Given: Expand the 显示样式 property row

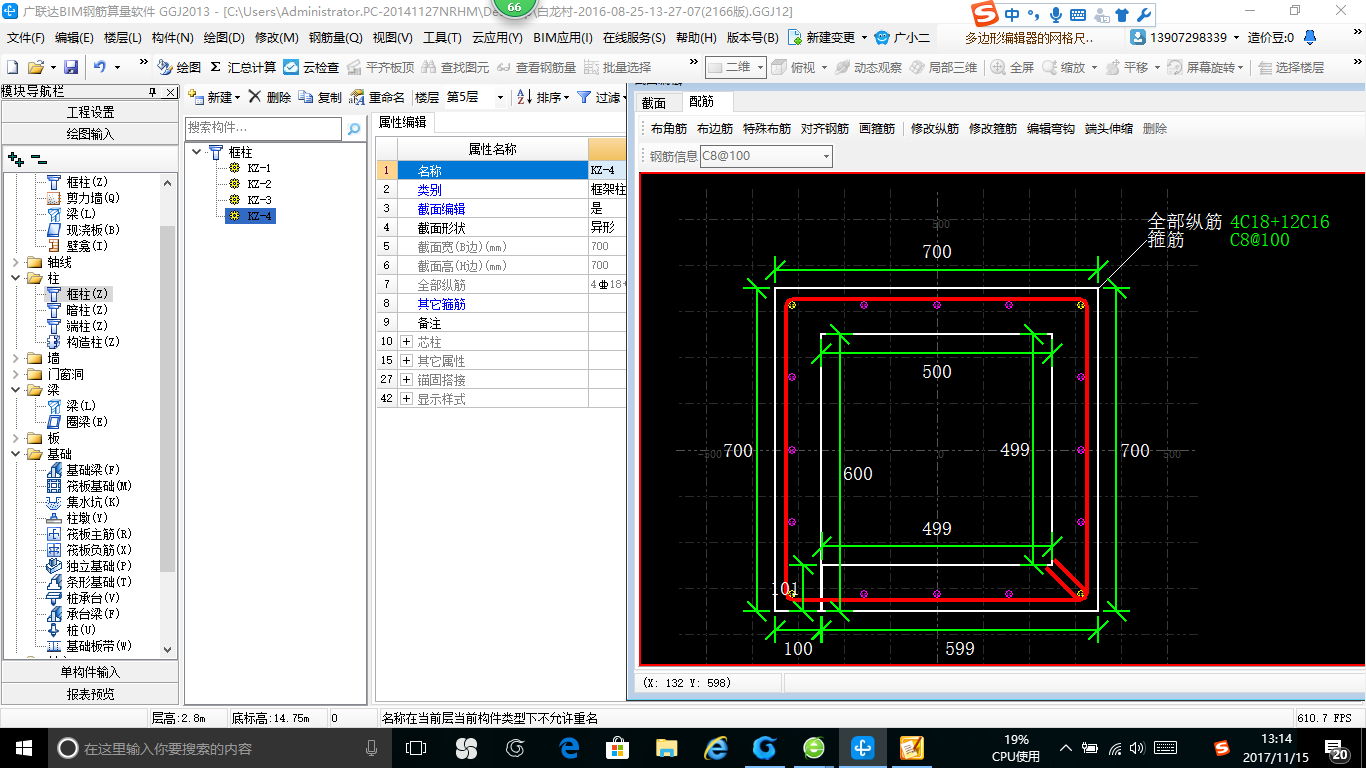Looking at the screenshot, I should (x=406, y=399).
